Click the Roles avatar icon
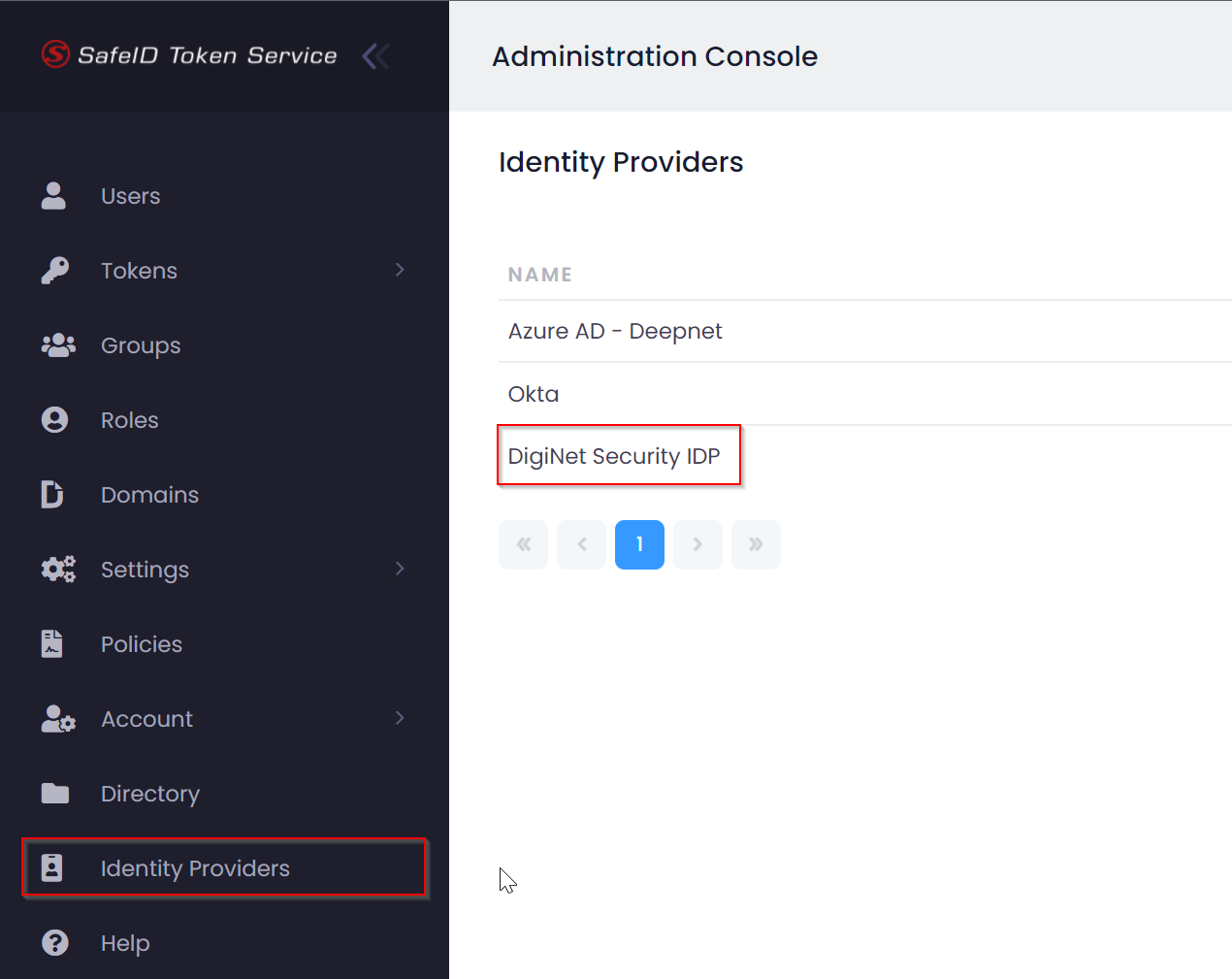 pyautogui.click(x=55, y=420)
